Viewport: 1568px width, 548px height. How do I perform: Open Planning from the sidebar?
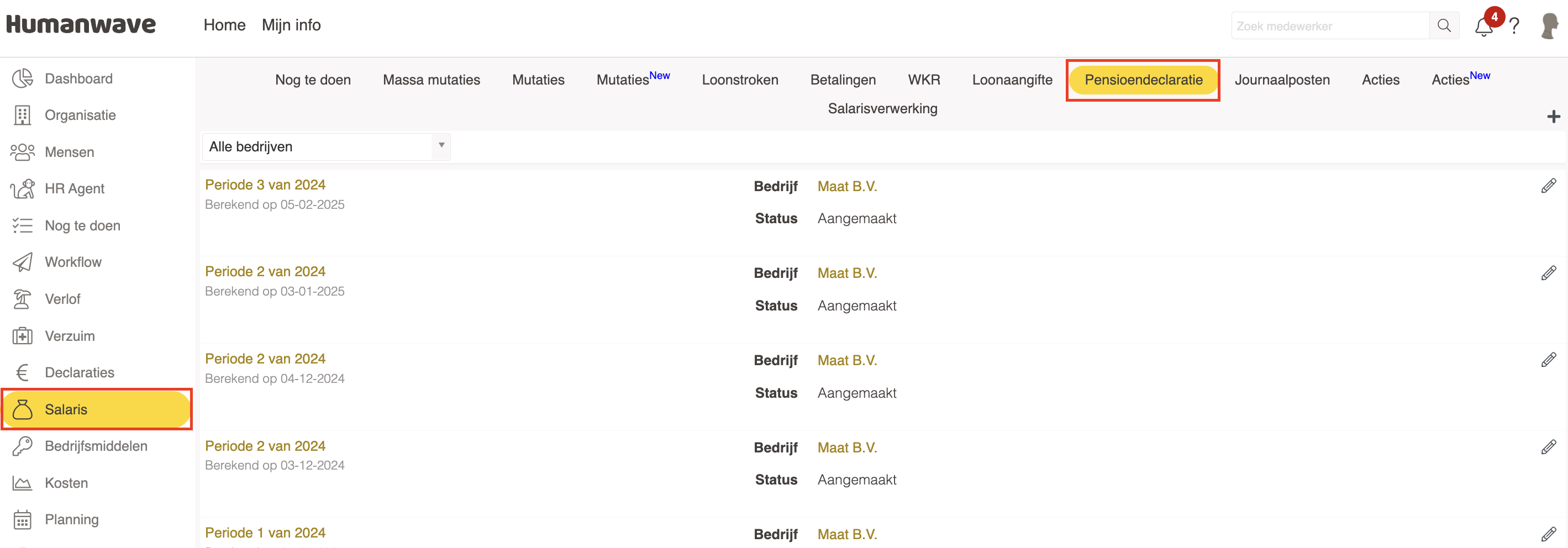71,520
